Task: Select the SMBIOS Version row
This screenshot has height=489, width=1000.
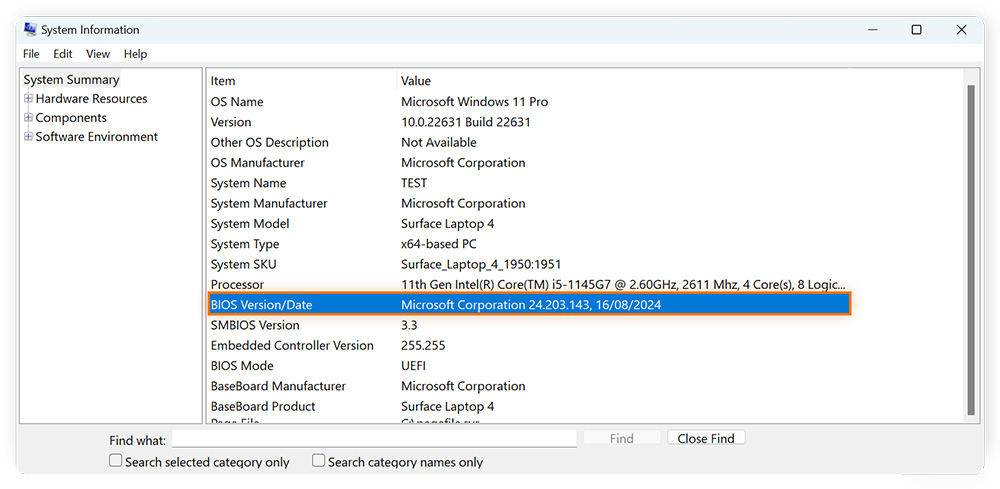Action: point(529,326)
